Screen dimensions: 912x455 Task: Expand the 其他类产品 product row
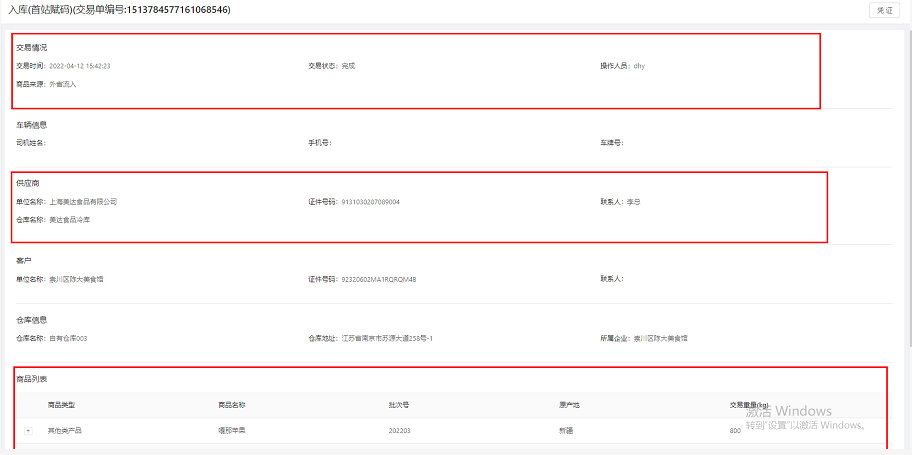click(28, 430)
